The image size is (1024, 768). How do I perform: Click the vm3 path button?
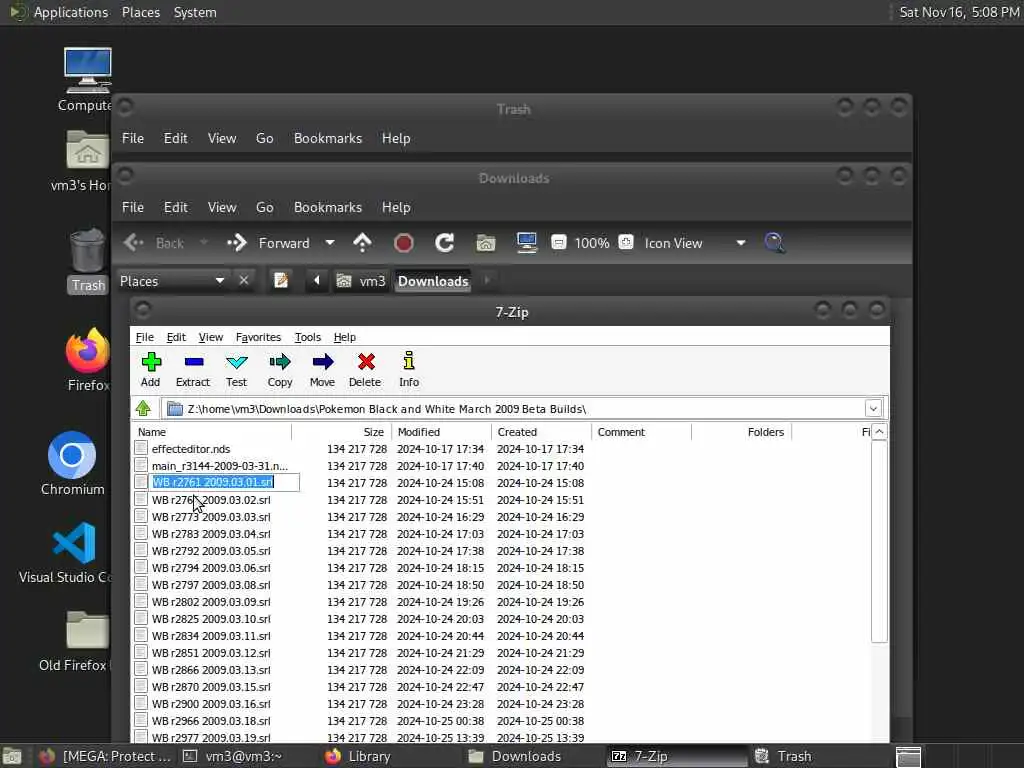click(x=363, y=281)
